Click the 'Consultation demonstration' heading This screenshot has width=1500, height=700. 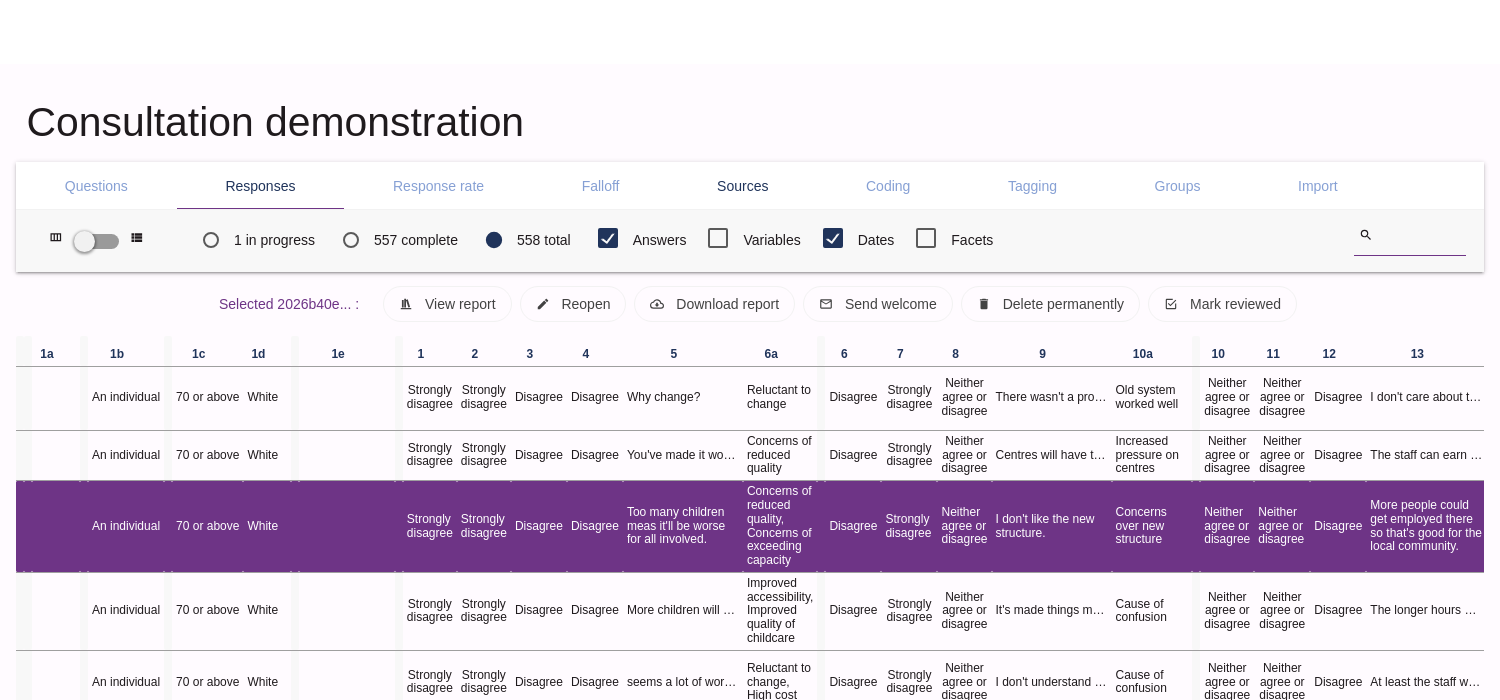tap(275, 122)
